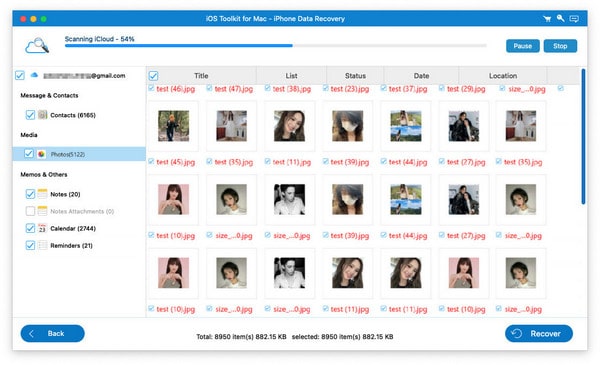
Task: Uncheck the test (45).jpg checkbox
Action: pos(151,161)
